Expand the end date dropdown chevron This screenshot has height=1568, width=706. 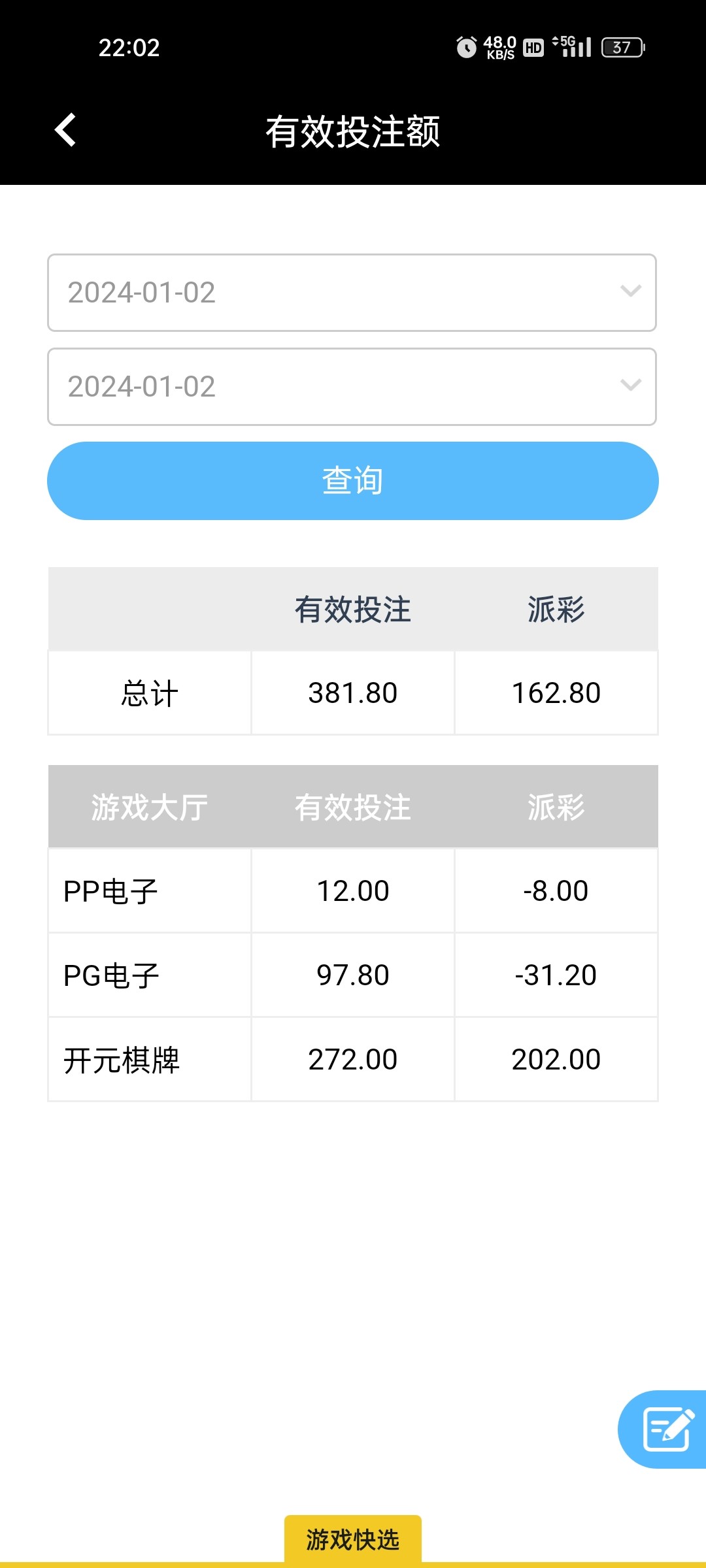click(630, 385)
